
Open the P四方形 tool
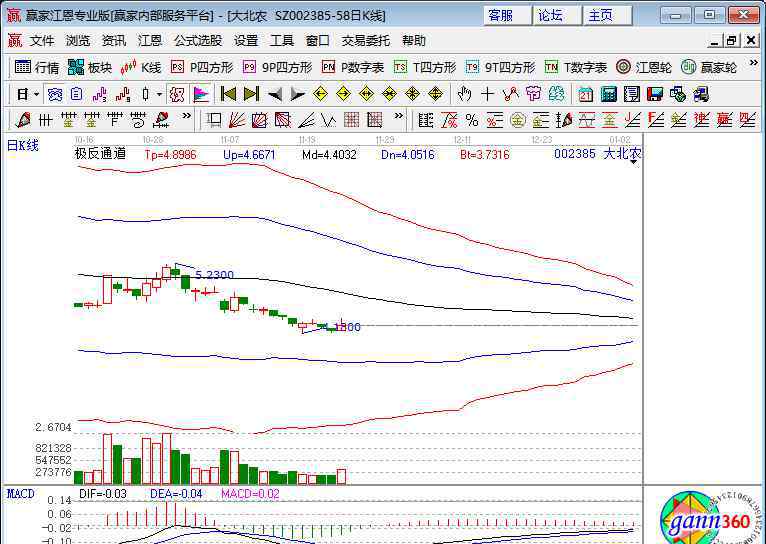coord(202,67)
